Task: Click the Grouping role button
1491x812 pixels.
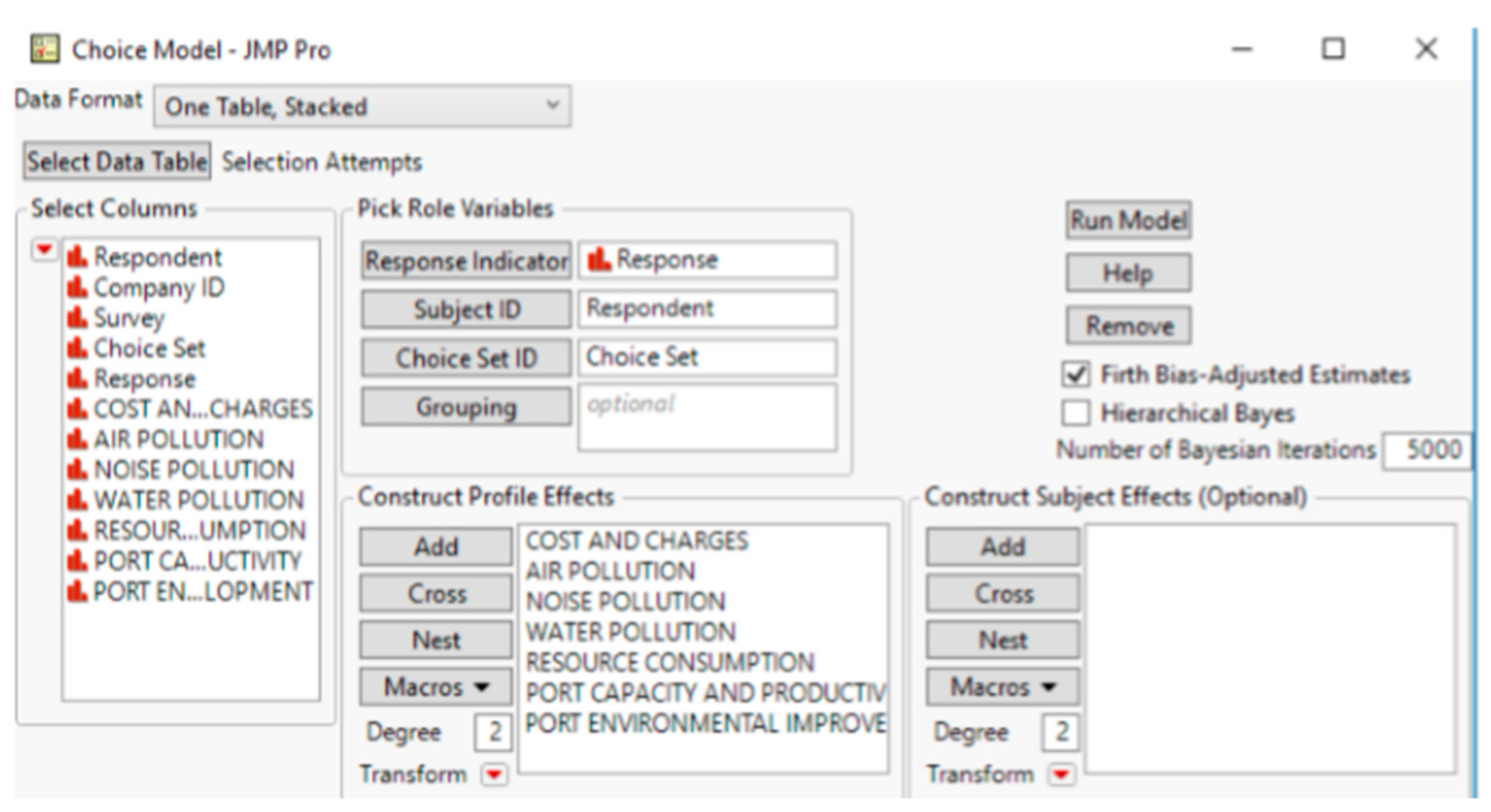Action: [466, 407]
